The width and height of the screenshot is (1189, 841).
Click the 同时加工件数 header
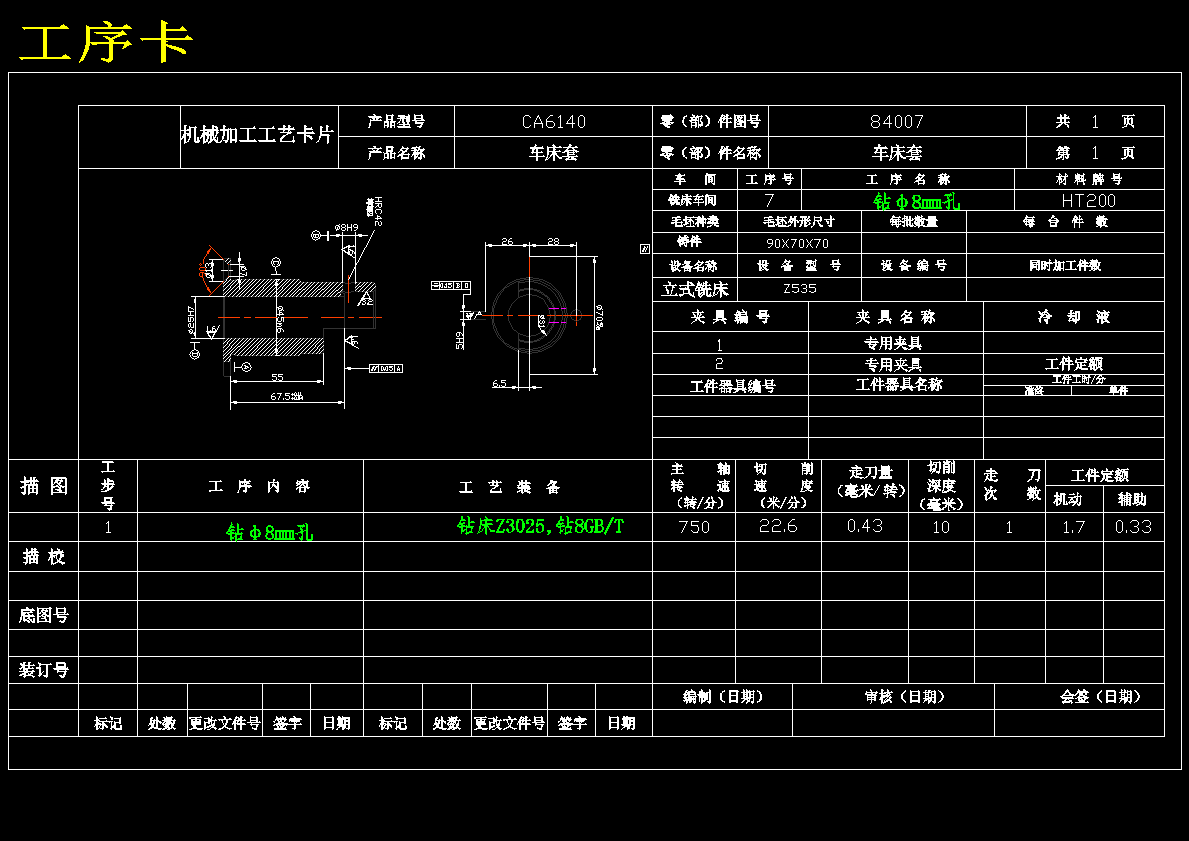(x=1065, y=265)
